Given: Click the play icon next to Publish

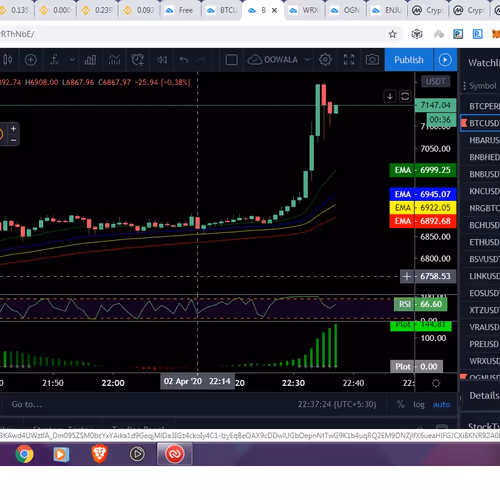Looking at the screenshot, I should tap(445, 60).
